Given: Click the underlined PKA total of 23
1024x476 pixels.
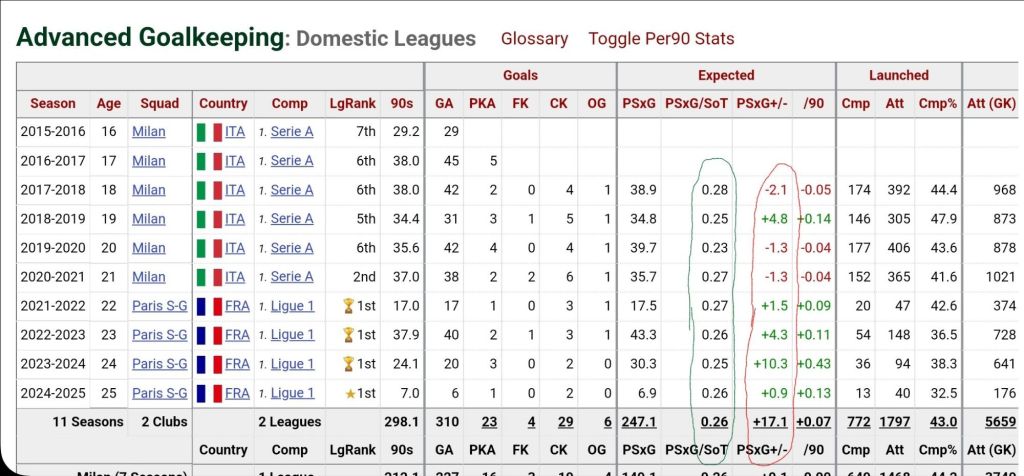Looking at the screenshot, I should [489, 422].
